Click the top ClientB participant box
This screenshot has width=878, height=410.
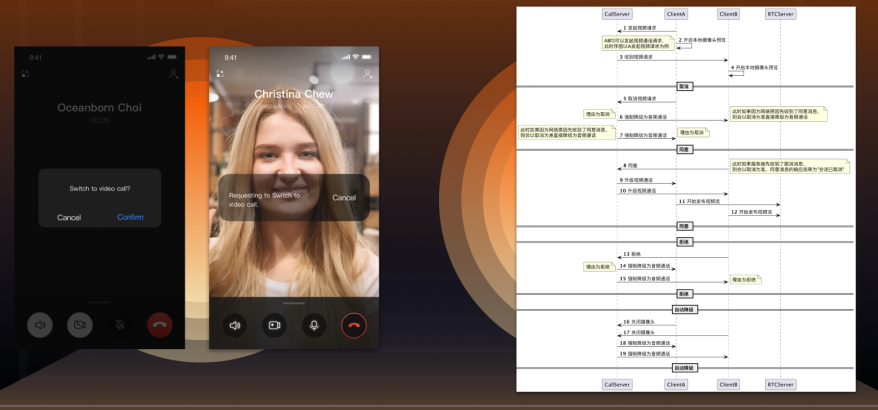click(728, 14)
